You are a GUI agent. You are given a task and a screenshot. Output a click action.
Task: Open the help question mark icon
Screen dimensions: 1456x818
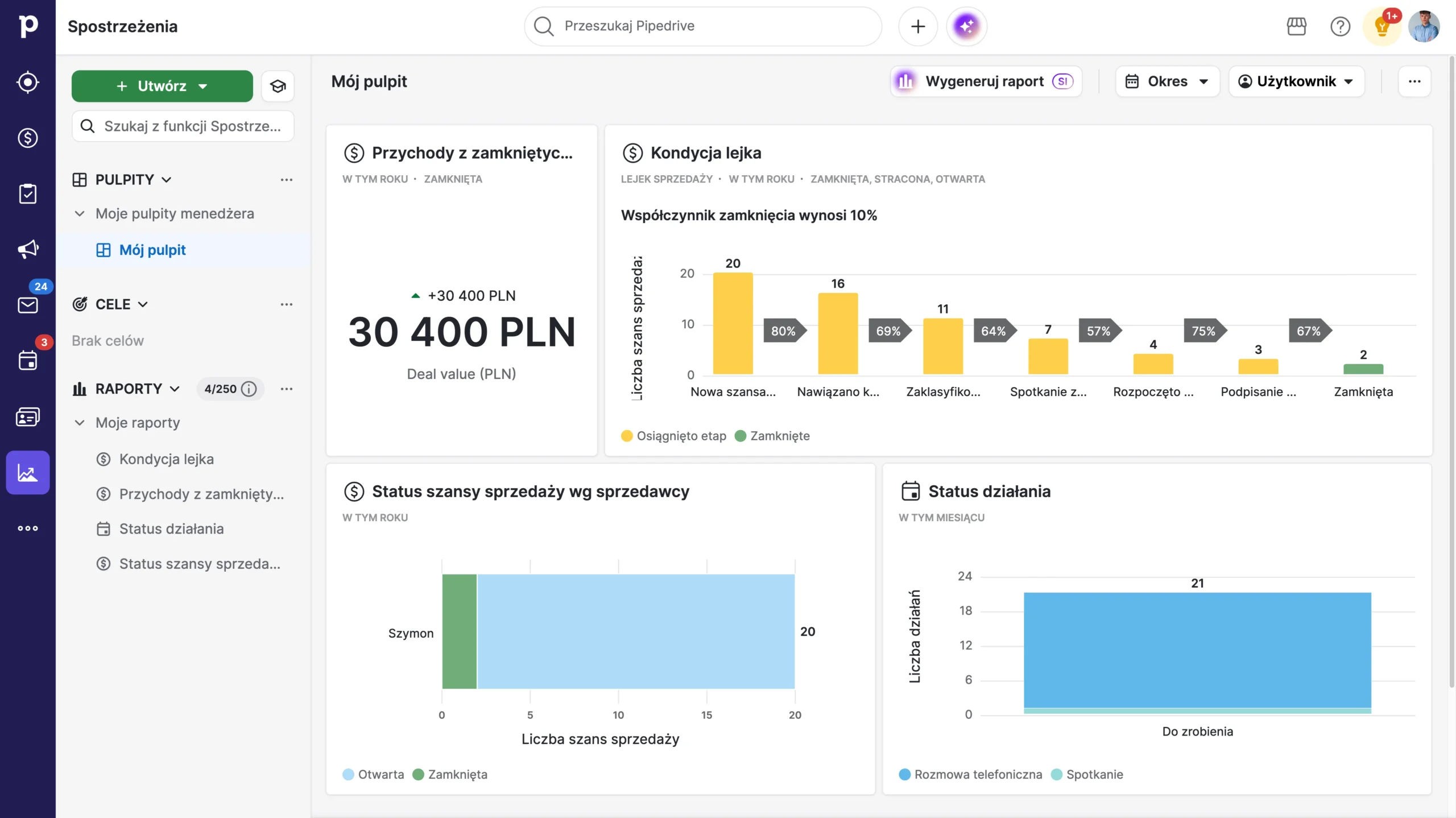pos(1341,26)
